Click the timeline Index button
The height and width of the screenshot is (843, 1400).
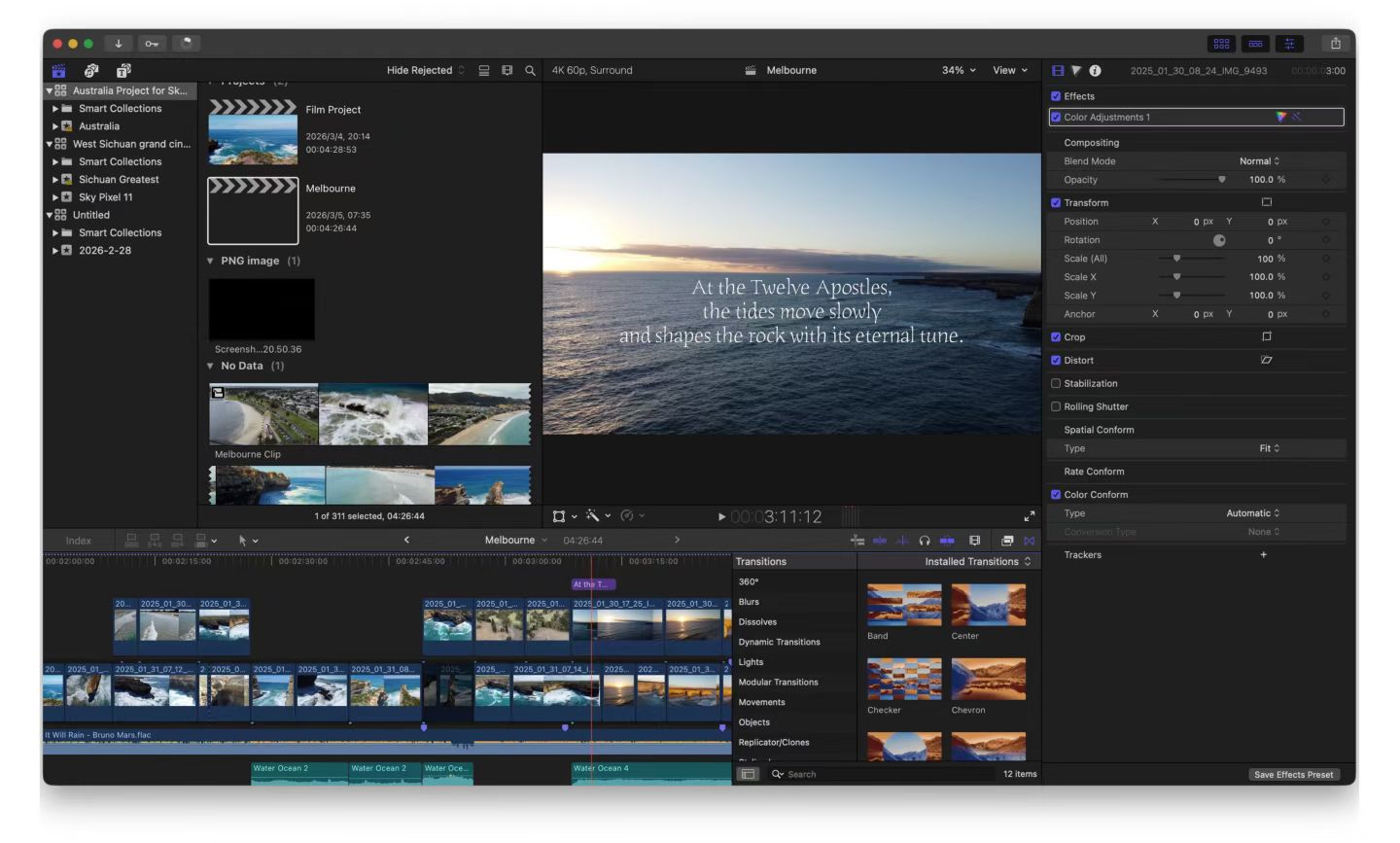79,541
